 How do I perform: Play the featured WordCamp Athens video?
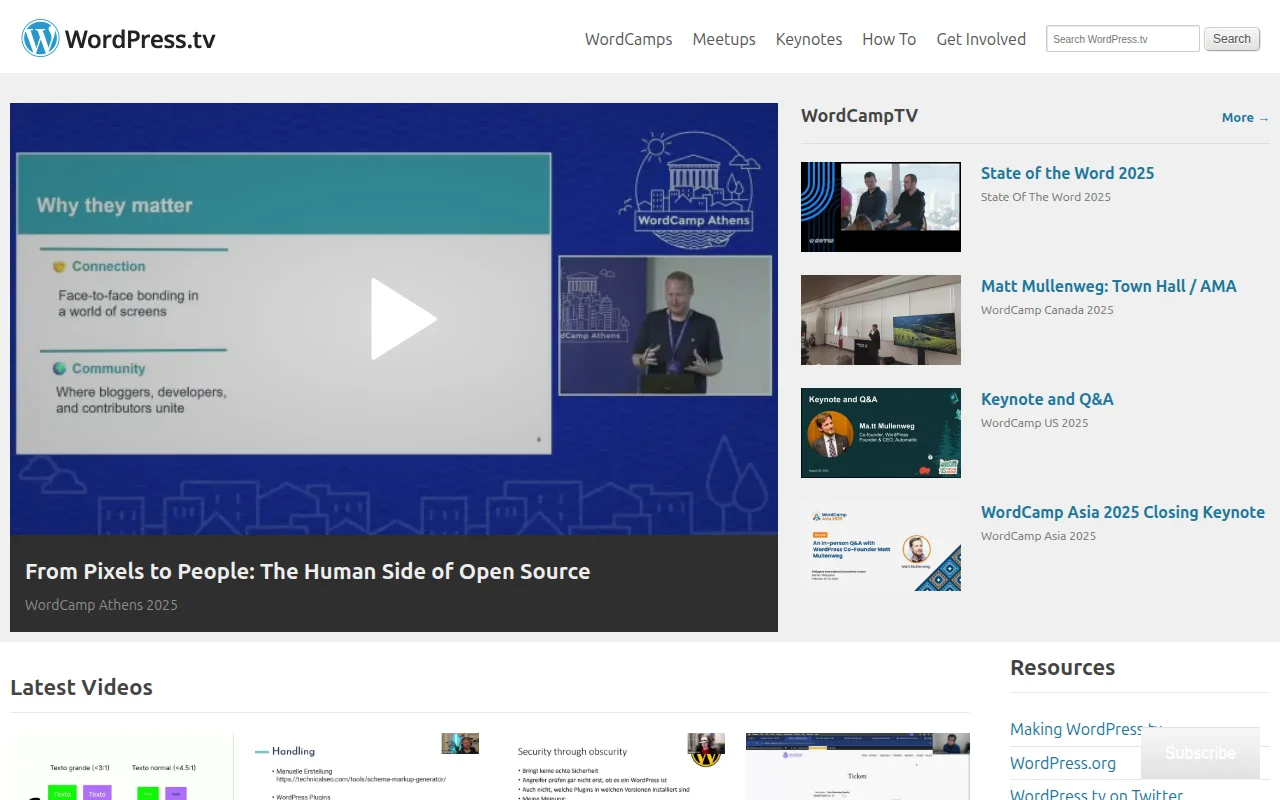400,317
